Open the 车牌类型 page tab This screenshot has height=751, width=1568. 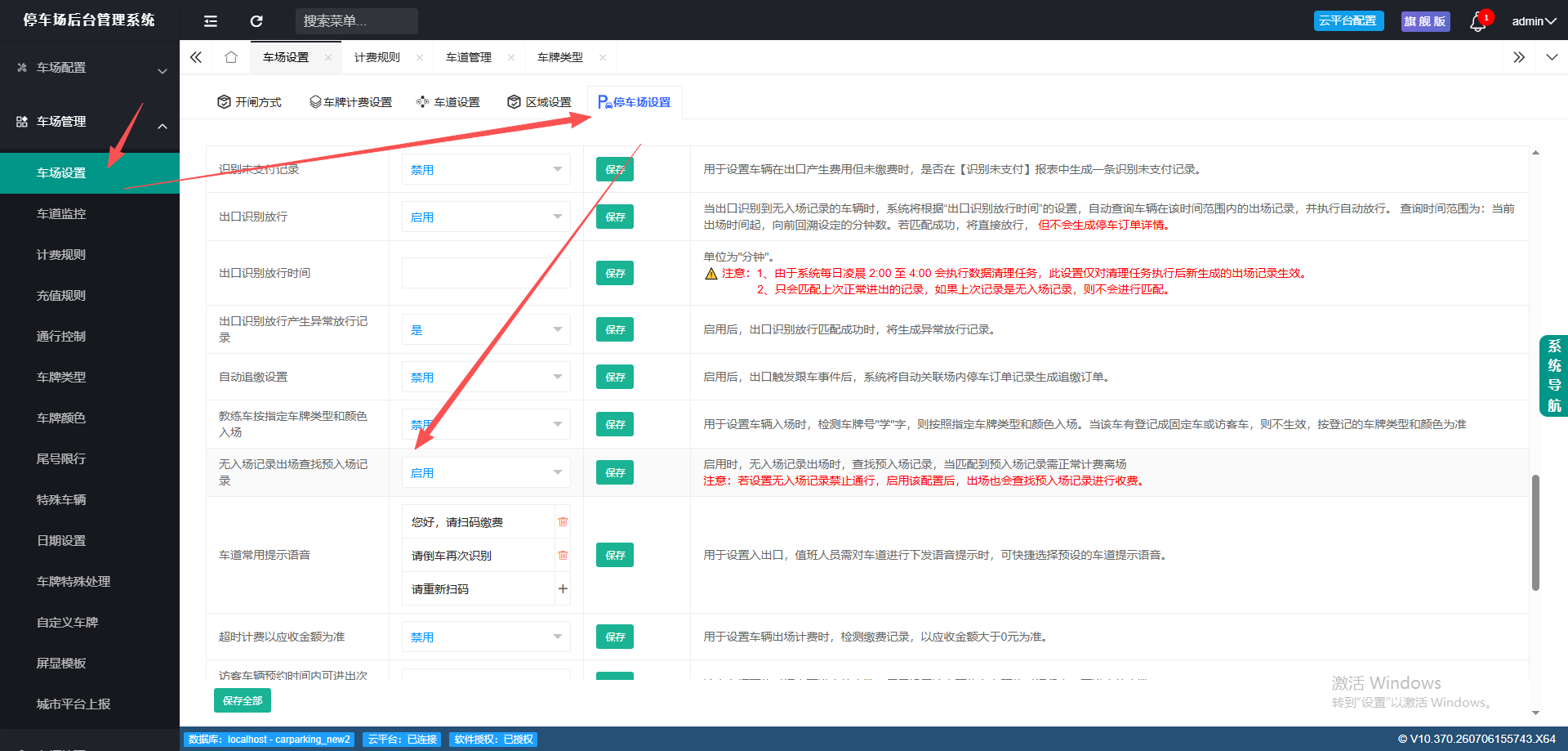(560, 57)
